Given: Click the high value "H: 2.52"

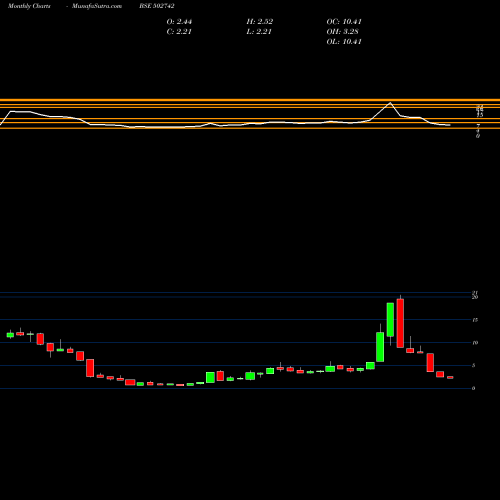Looking at the screenshot, I should [x=260, y=22].
